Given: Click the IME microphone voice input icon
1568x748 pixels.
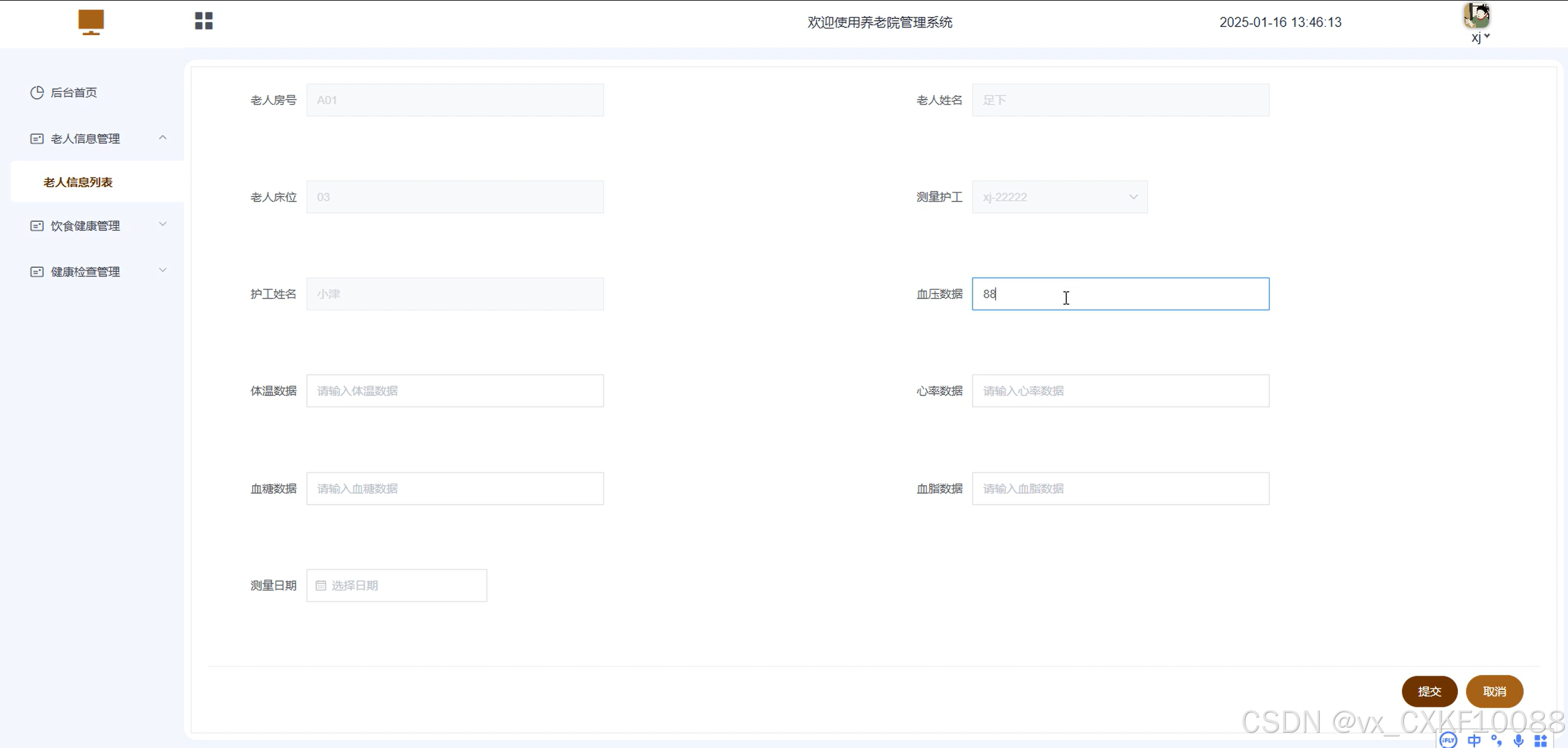Looking at the screenshot, I should click(1518, 740).
